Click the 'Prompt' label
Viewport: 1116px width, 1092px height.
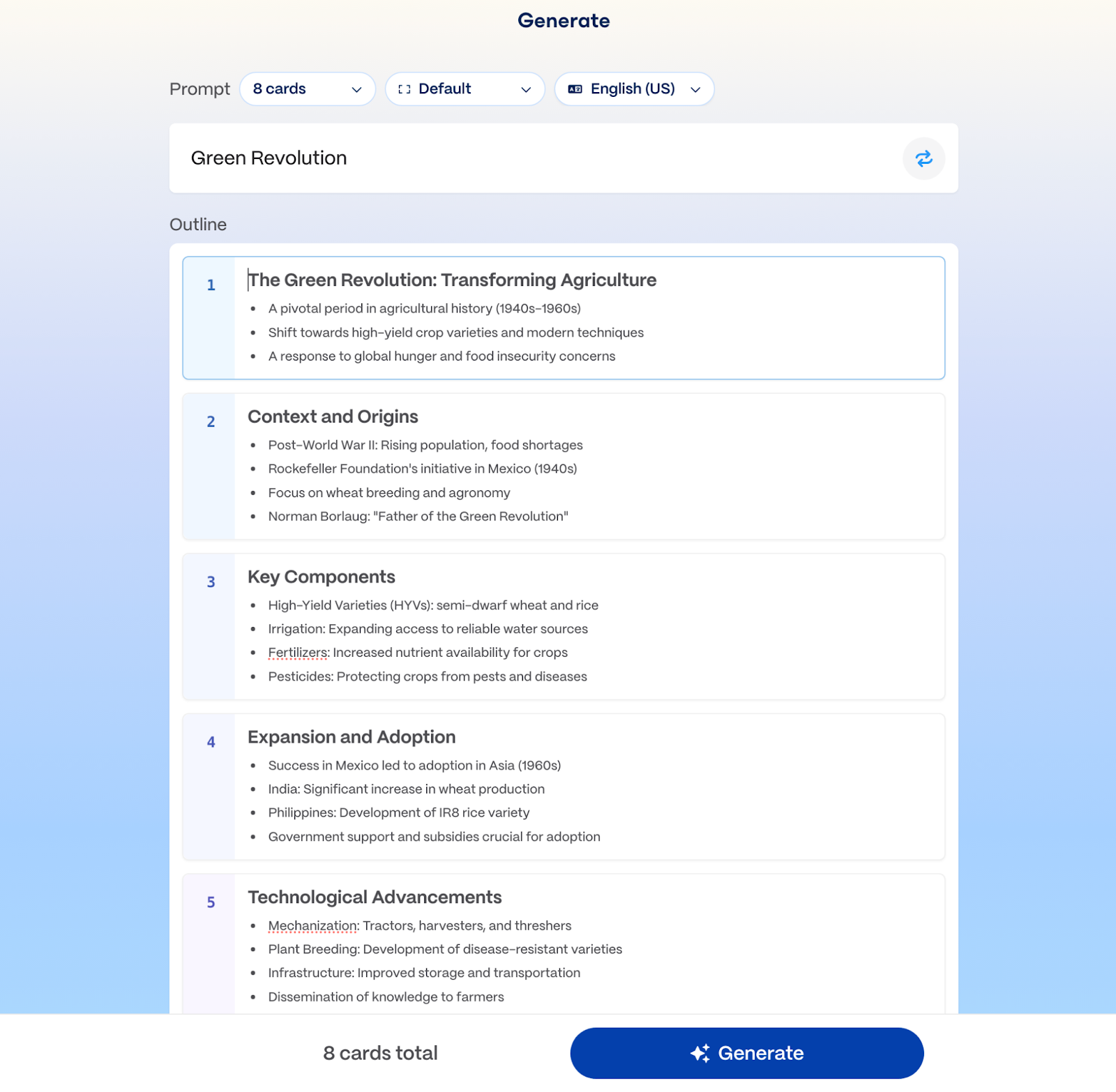[199, 89]
